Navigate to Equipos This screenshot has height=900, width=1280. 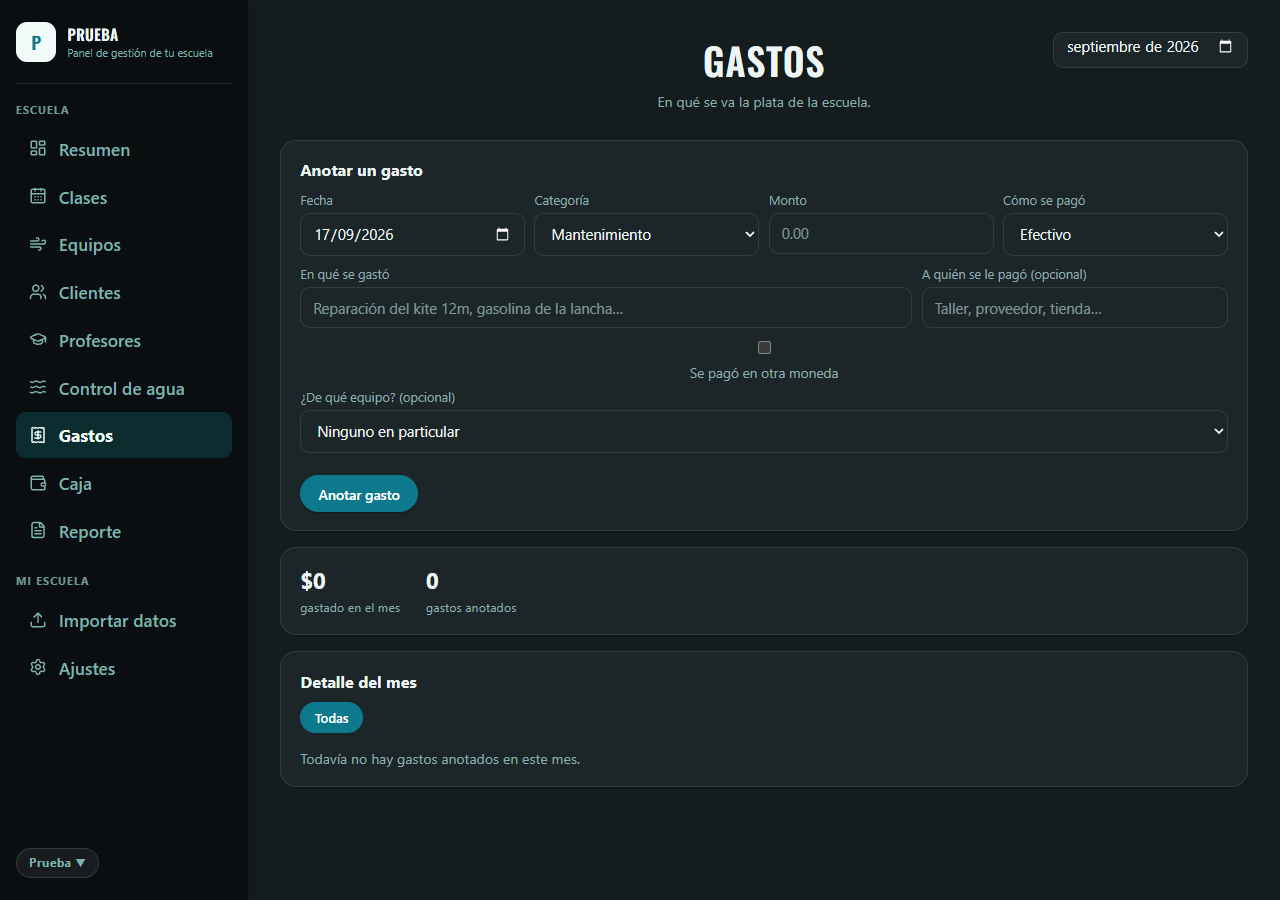(124, 245)
